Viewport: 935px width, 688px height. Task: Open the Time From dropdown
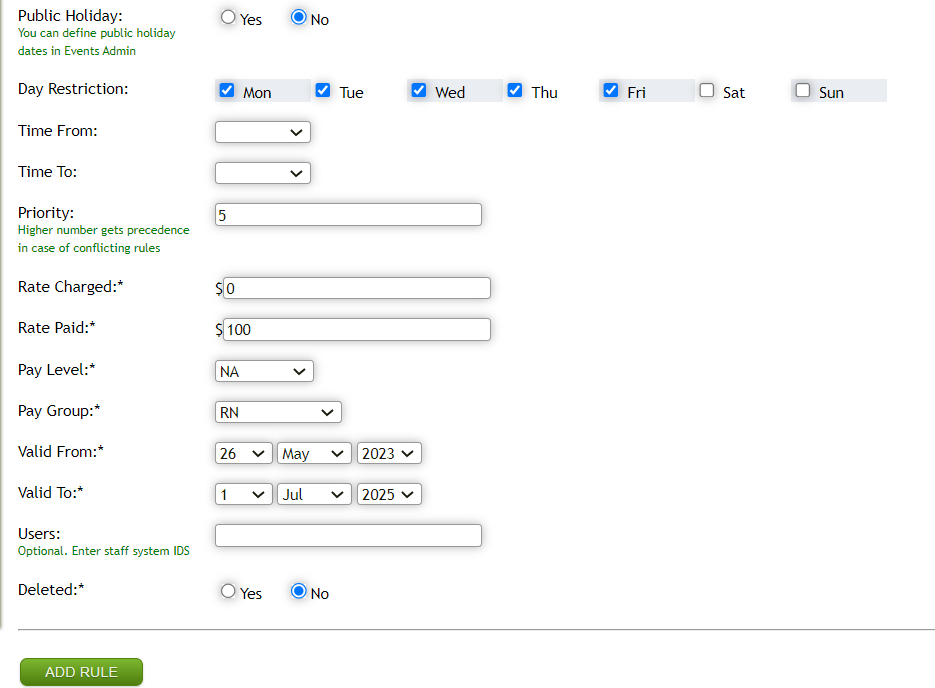click(x=262, y=131)
